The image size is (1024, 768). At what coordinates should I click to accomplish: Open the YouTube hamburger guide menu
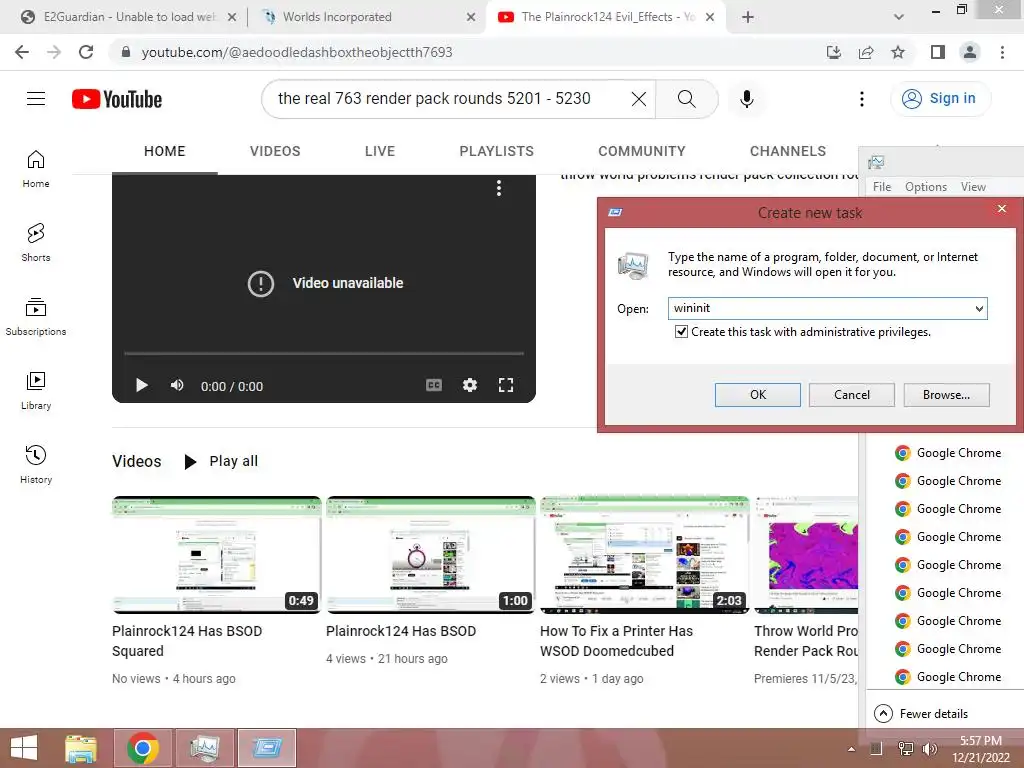coord(36,99)
